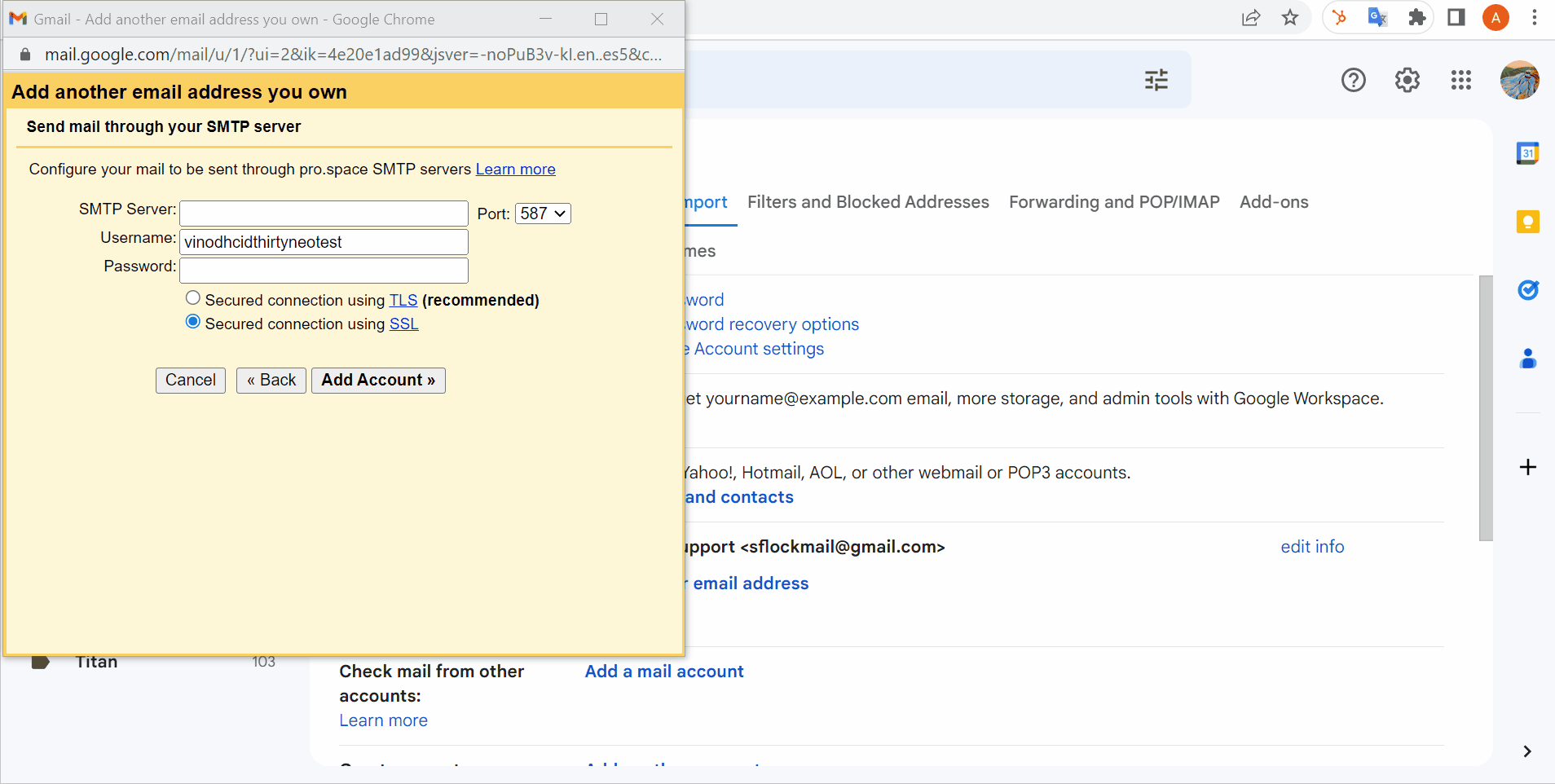The width and height of the screenshot is (1555, 784).
Task: Open Google Tasks in the sidebar
Action: click(1528, 290)
